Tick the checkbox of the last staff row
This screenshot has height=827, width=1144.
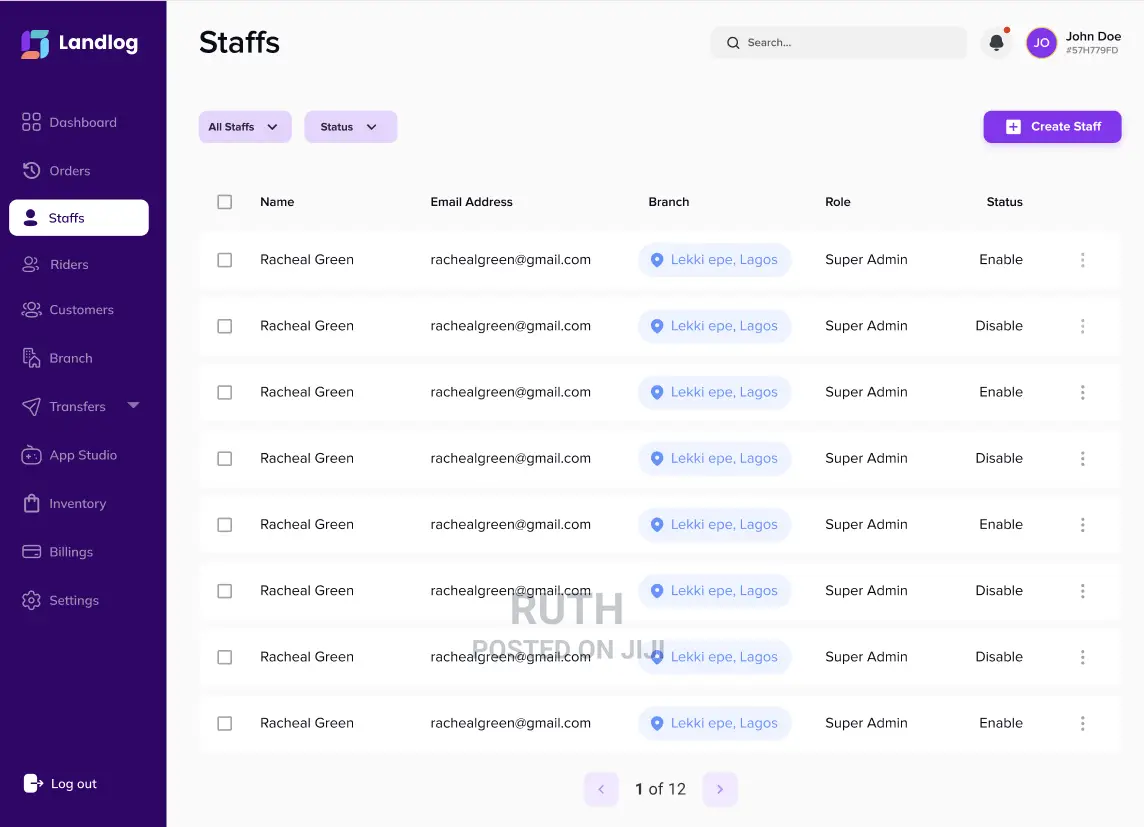pyautogui.click(x=225, y=723)
